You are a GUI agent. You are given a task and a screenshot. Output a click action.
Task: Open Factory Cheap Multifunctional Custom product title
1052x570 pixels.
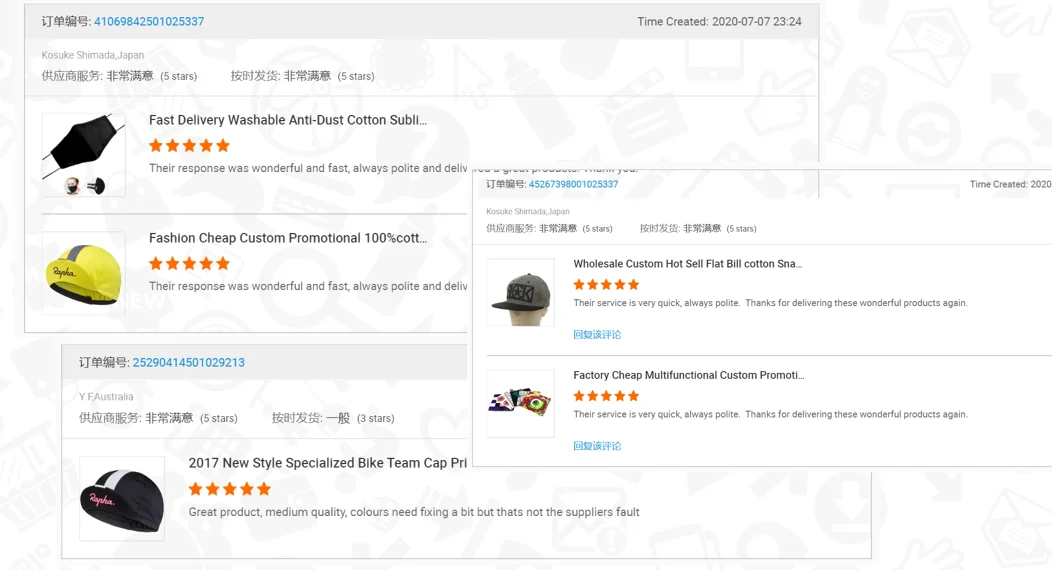click(x=688, y=375)
